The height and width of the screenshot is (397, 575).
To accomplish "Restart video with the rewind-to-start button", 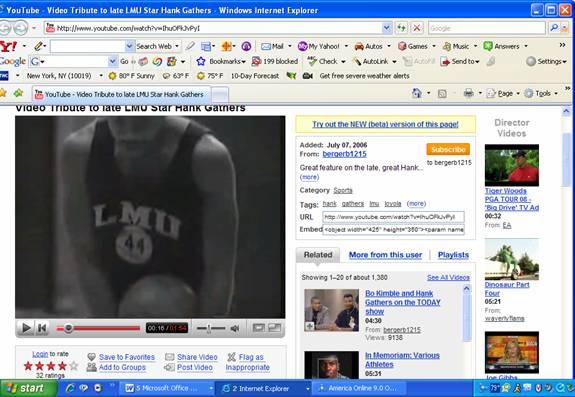I will [42, 328].
